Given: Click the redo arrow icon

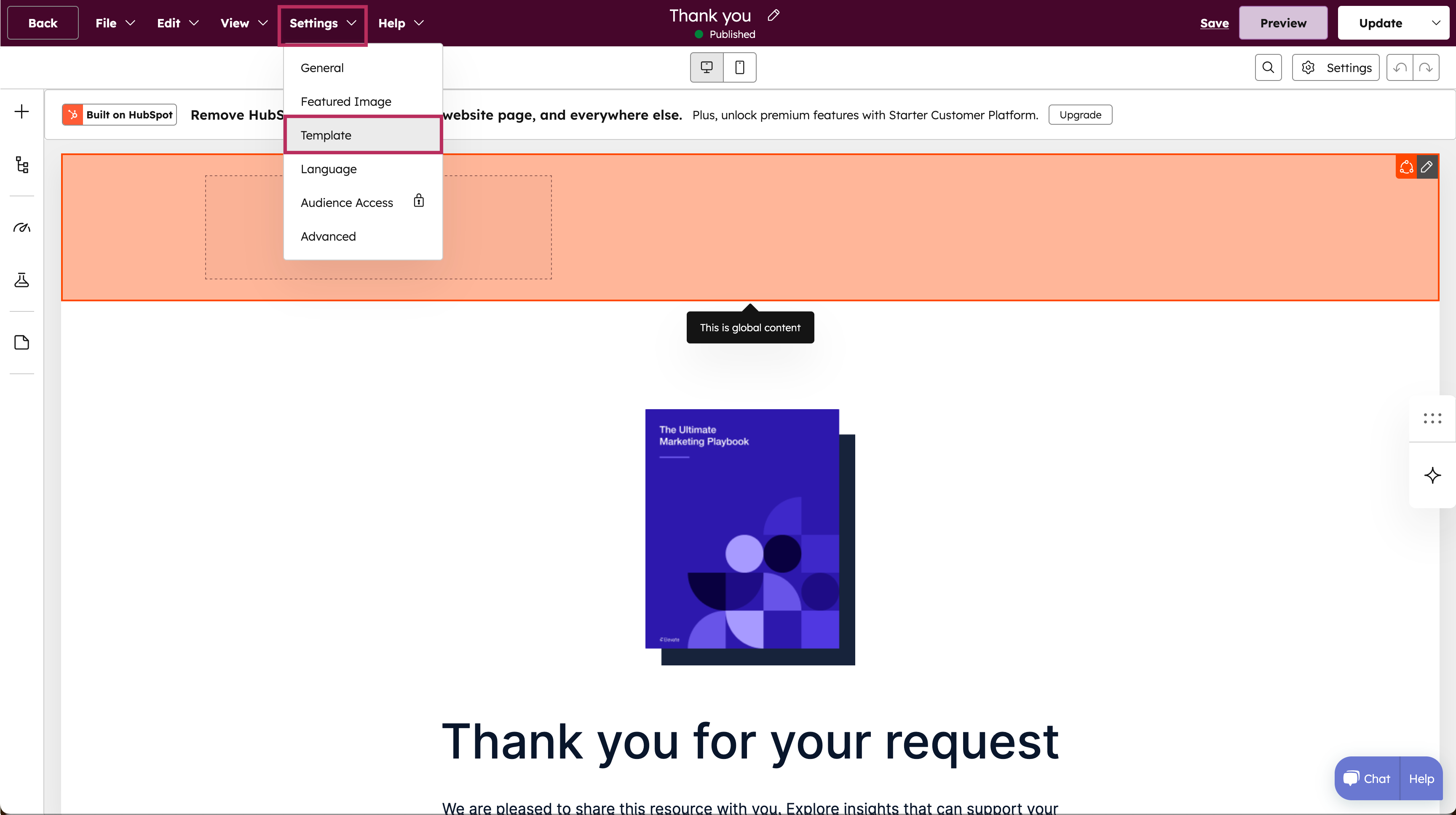Looking at the screenshot, I should (x=1426, y=68).
